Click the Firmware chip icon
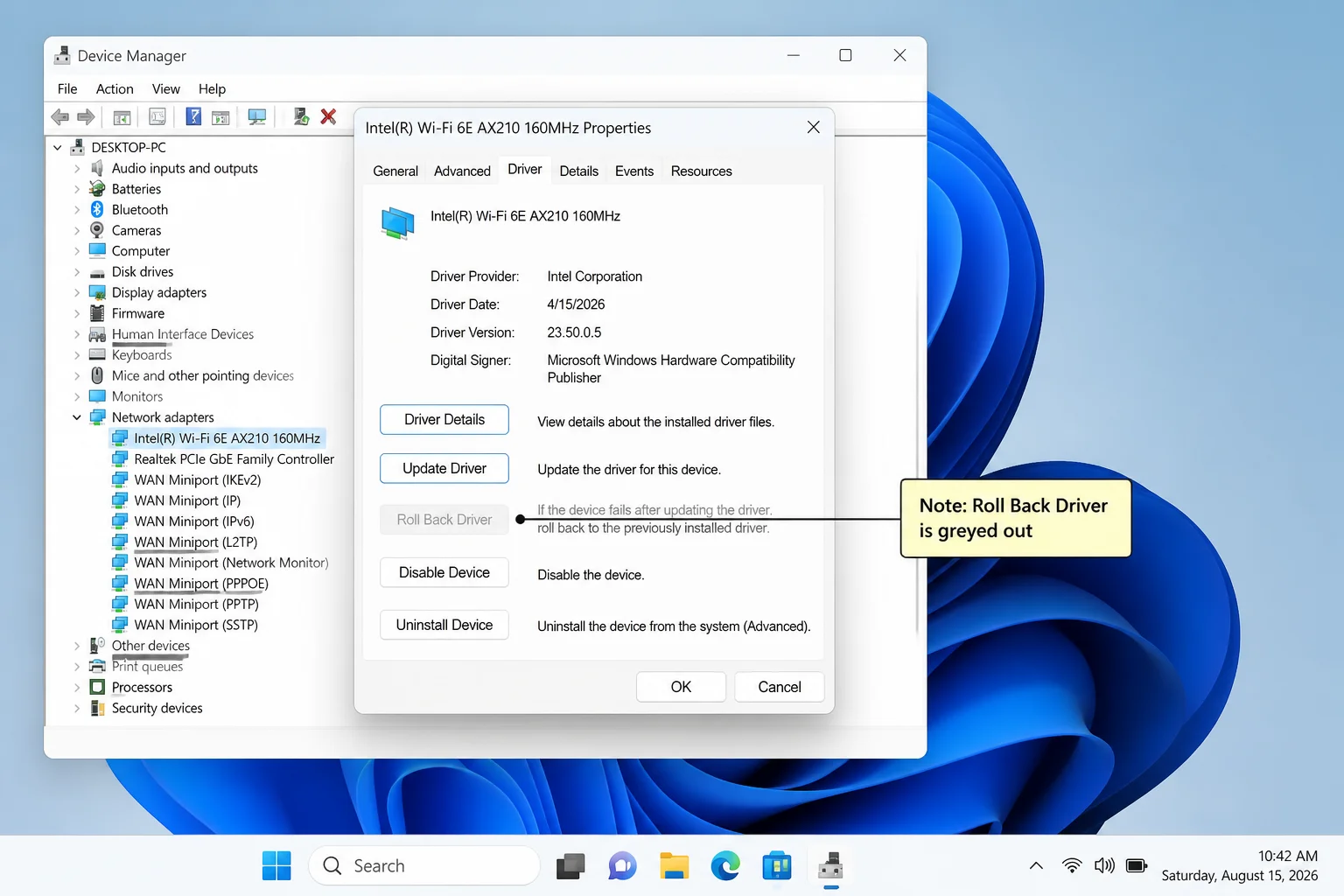 click(97, 313)
